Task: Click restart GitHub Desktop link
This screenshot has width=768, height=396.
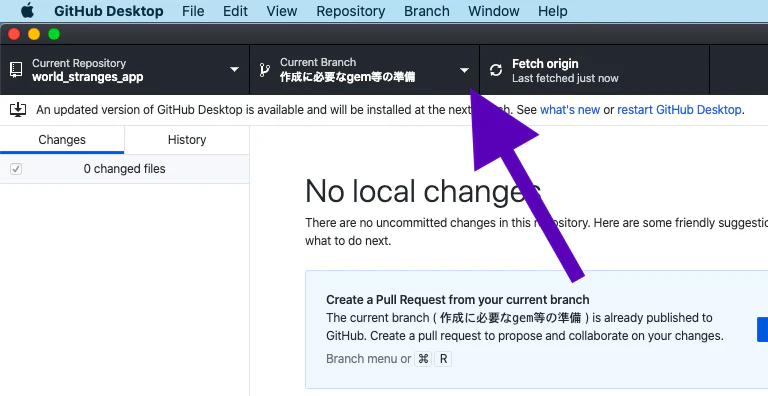Action: click(679, 110)
